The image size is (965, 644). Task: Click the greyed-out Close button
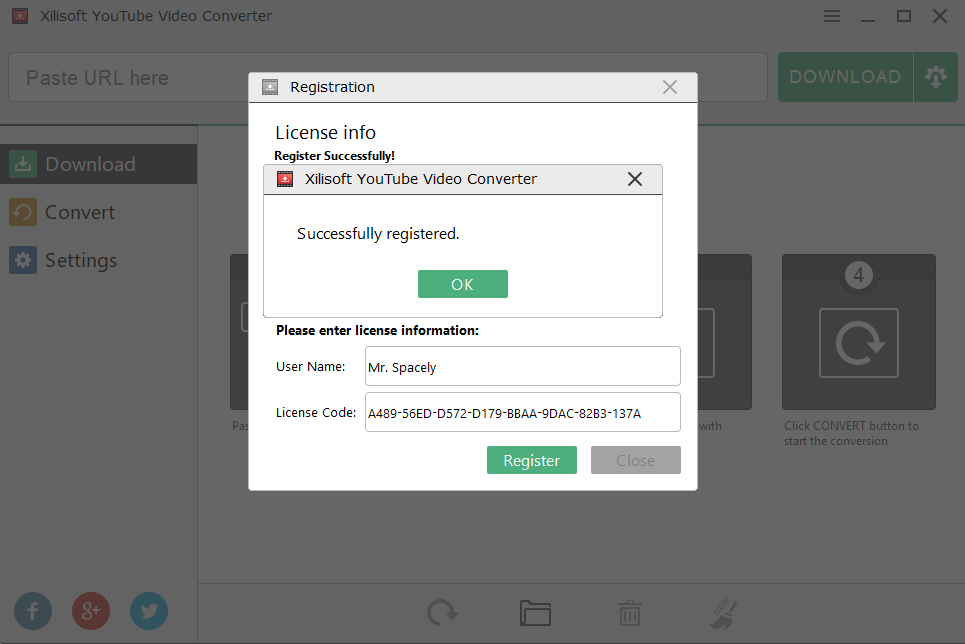(x=635, y=460)
